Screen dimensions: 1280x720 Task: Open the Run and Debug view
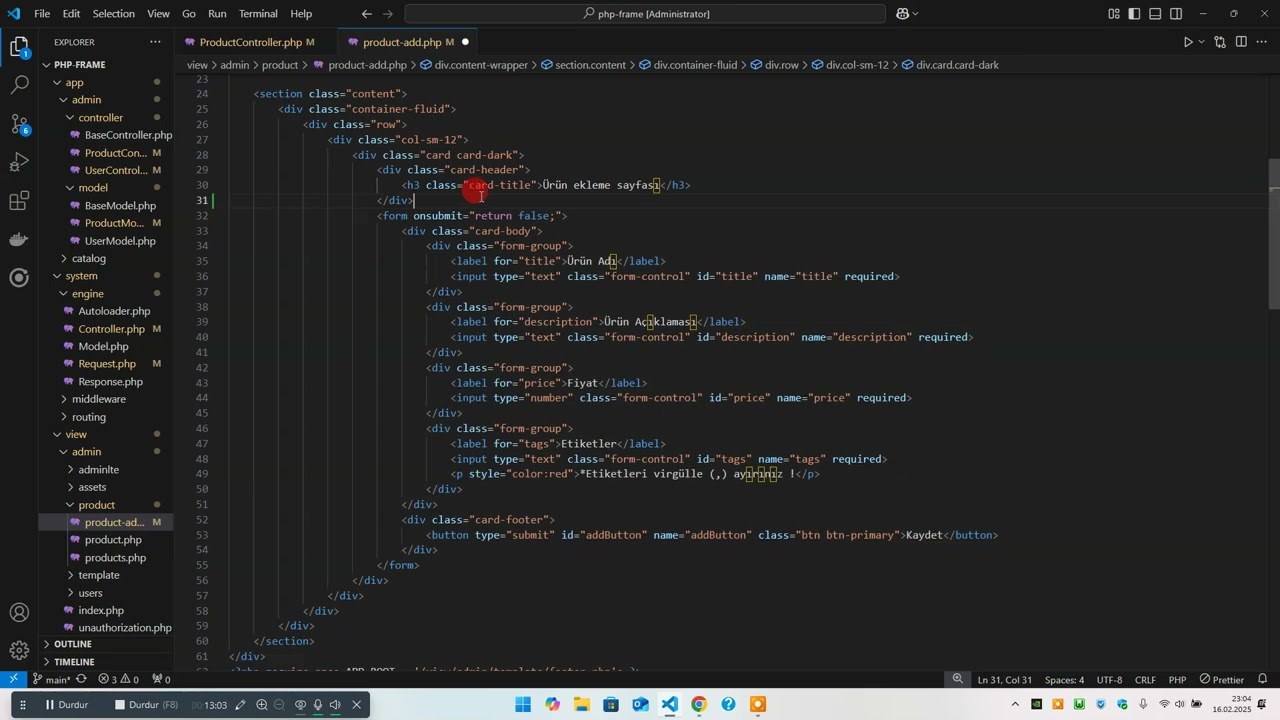(19, 162)
